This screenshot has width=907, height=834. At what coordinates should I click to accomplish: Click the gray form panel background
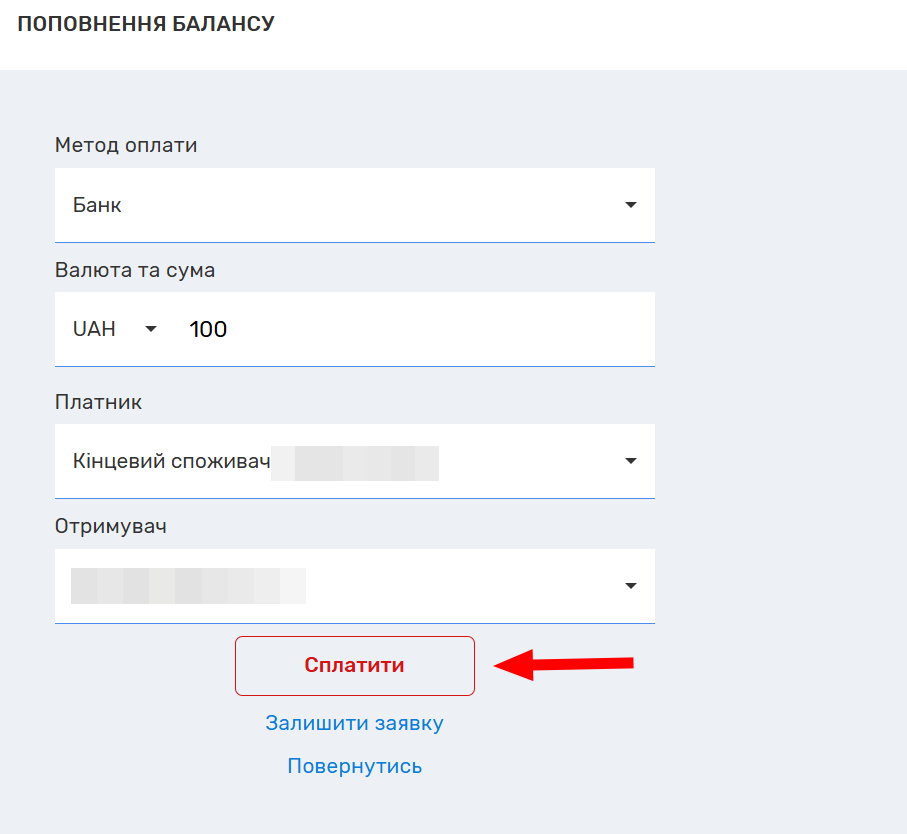[x=780, y=400]
